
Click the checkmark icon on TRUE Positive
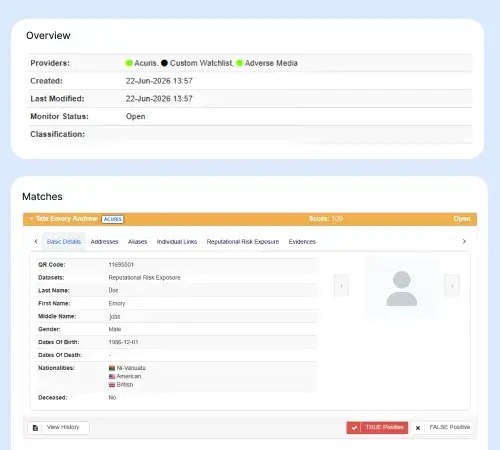[x=354, y=428]
